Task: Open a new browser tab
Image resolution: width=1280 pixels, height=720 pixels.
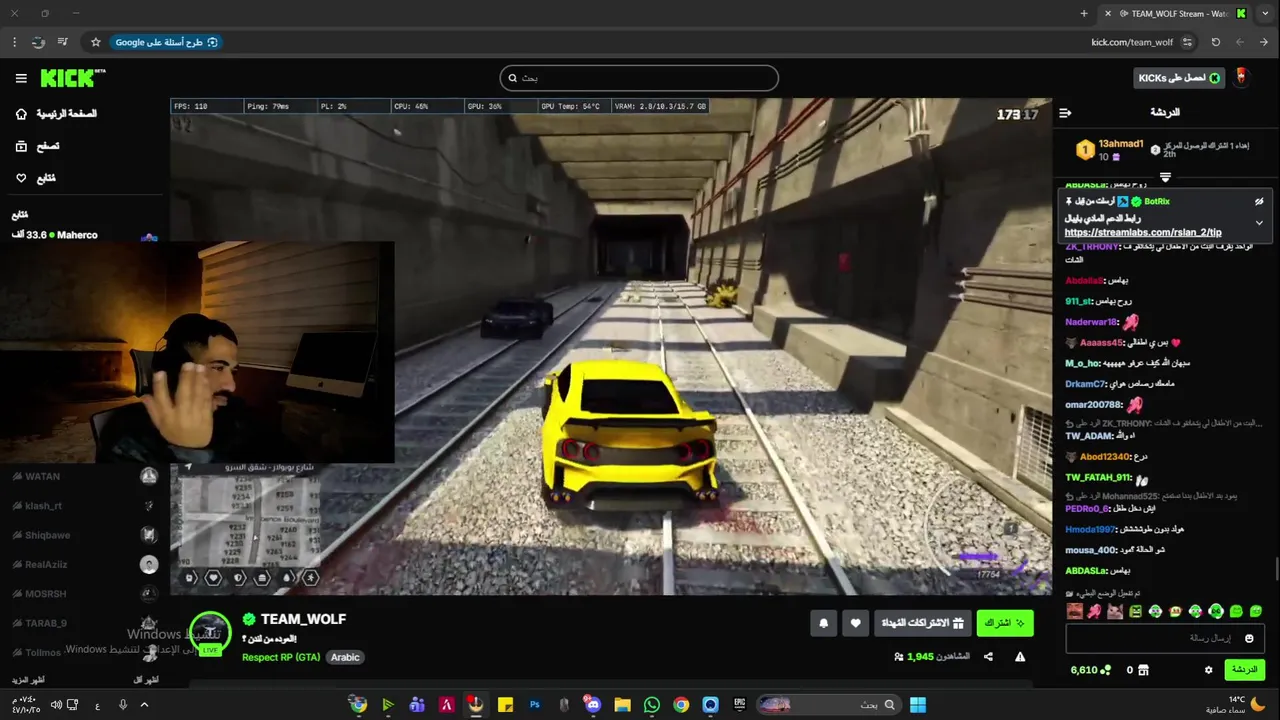Action: pyautogui.click(x=1084, y=14)
